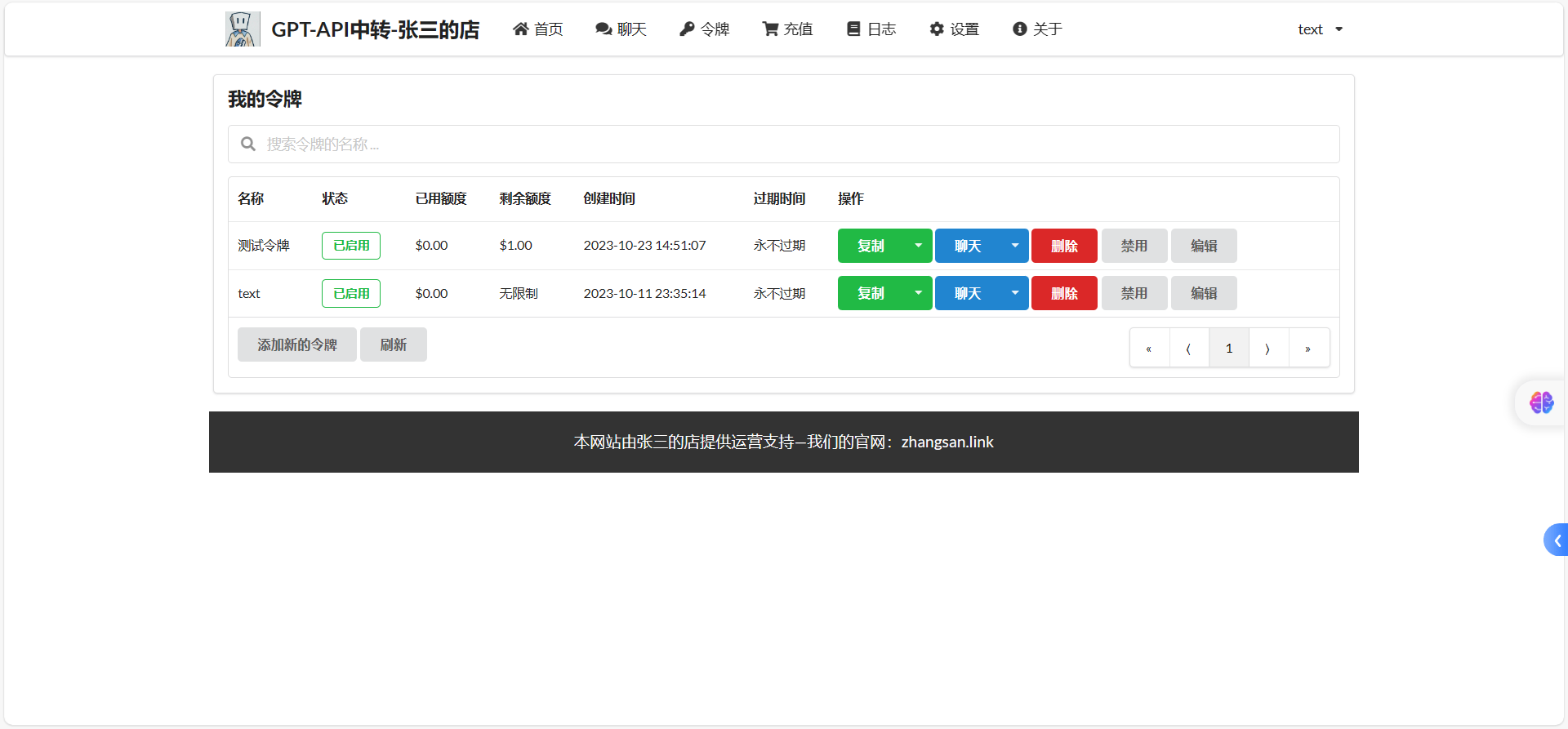Open the 充值 top-up page
The height and width of the screenshot is (729, 1568).
point(788,29)
